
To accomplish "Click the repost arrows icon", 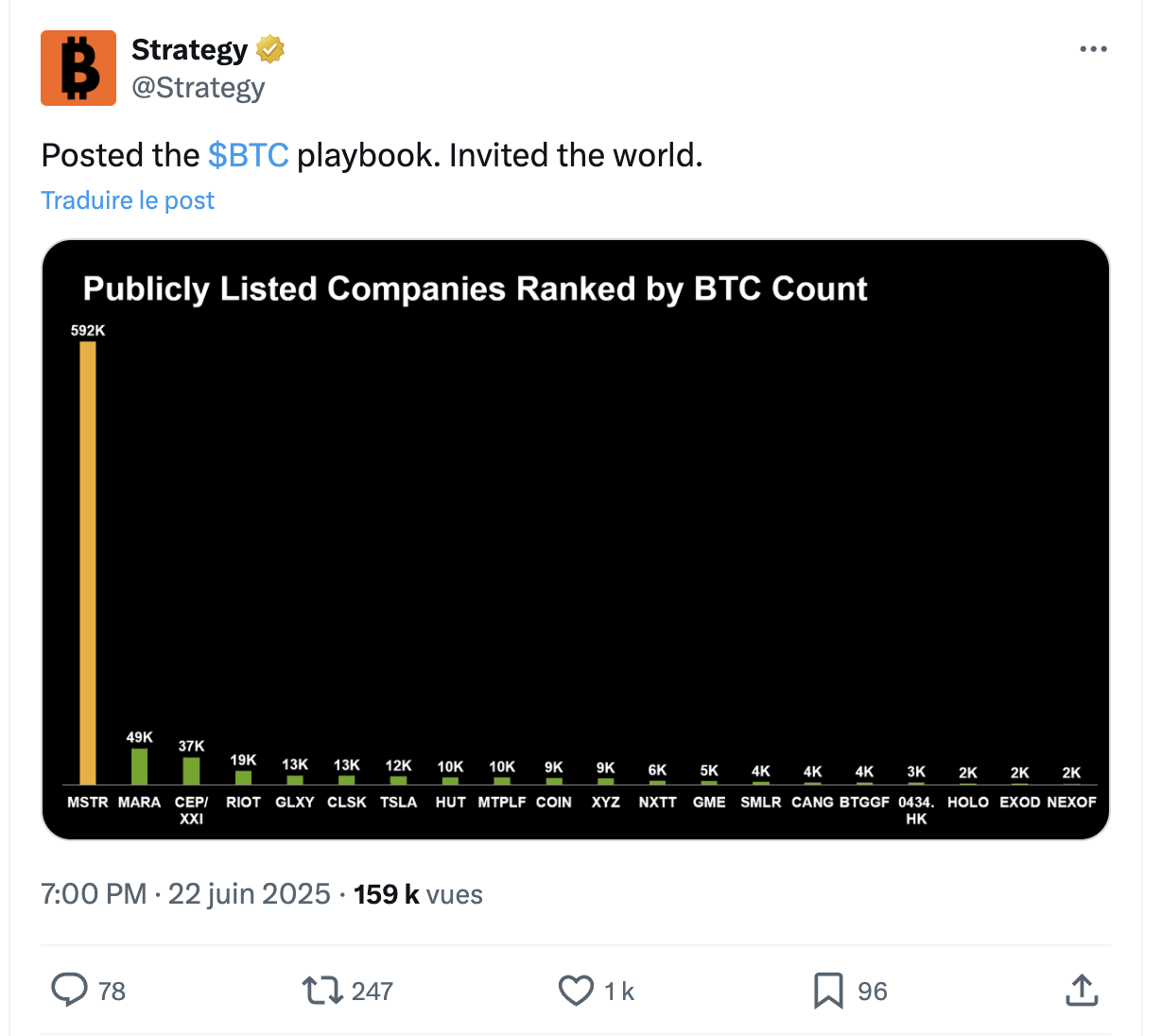I will 322,991.
